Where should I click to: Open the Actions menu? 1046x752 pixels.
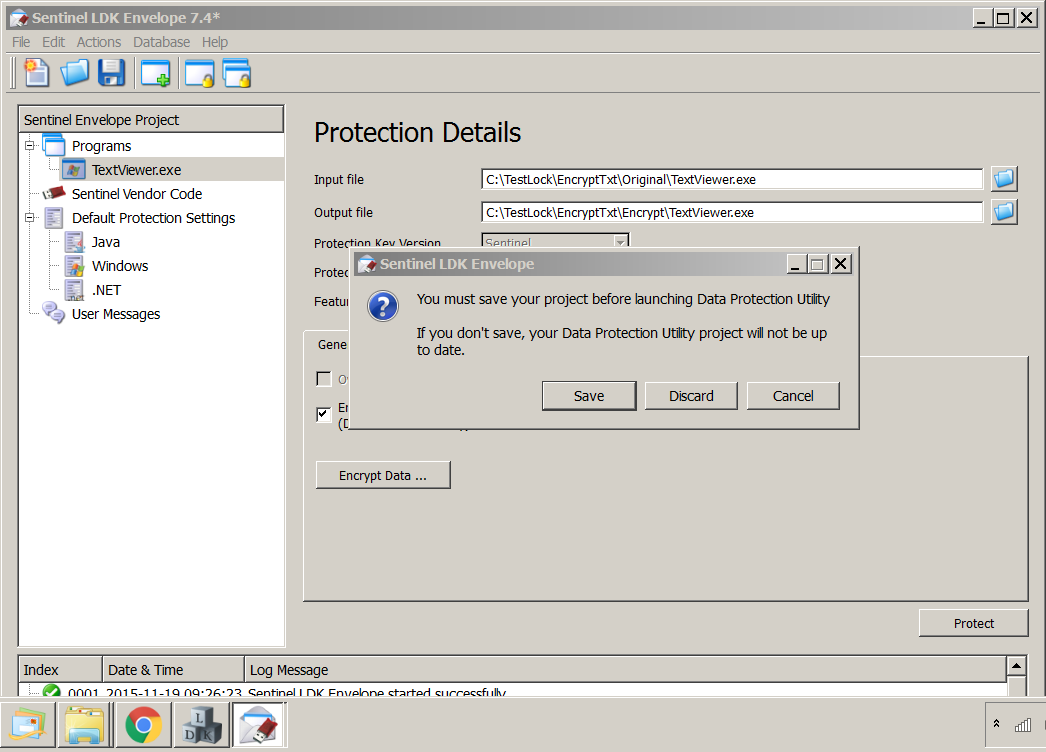pyautogui.click(x=98, y=41)
